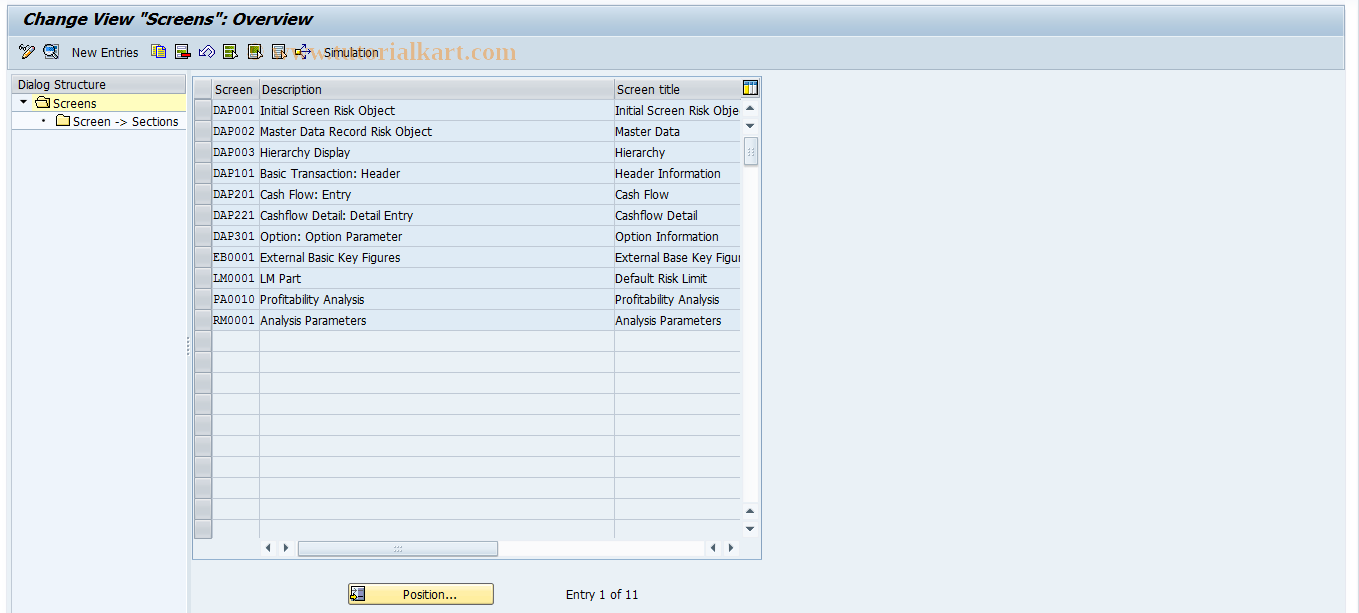Click vertical scrollbar up arrow at top
Screen dimensions: 1359x613
750,108
